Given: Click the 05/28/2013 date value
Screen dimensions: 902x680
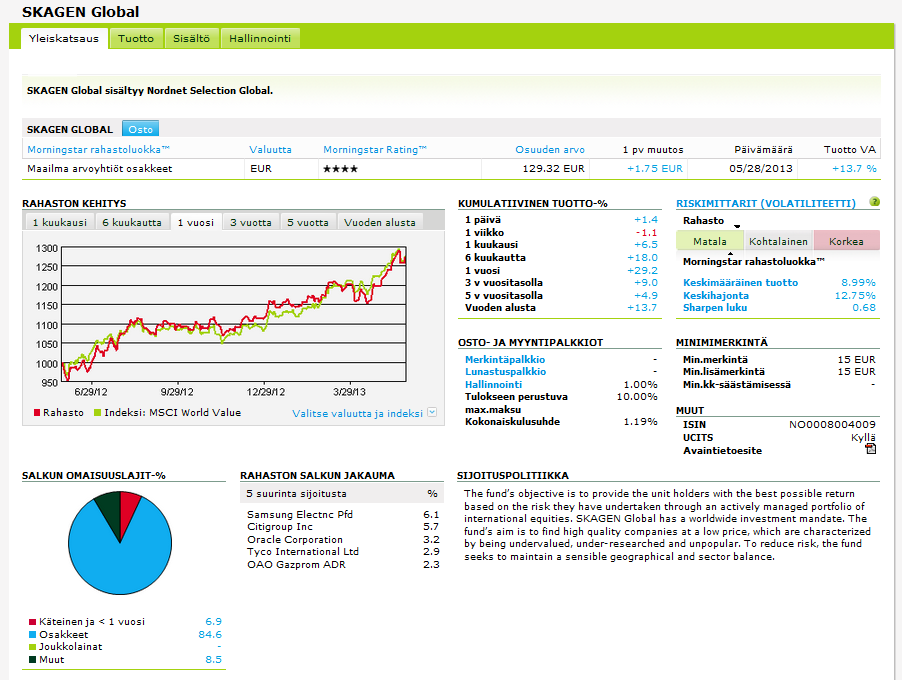Looking at the screenshot, I should click(x=760, y=169).
